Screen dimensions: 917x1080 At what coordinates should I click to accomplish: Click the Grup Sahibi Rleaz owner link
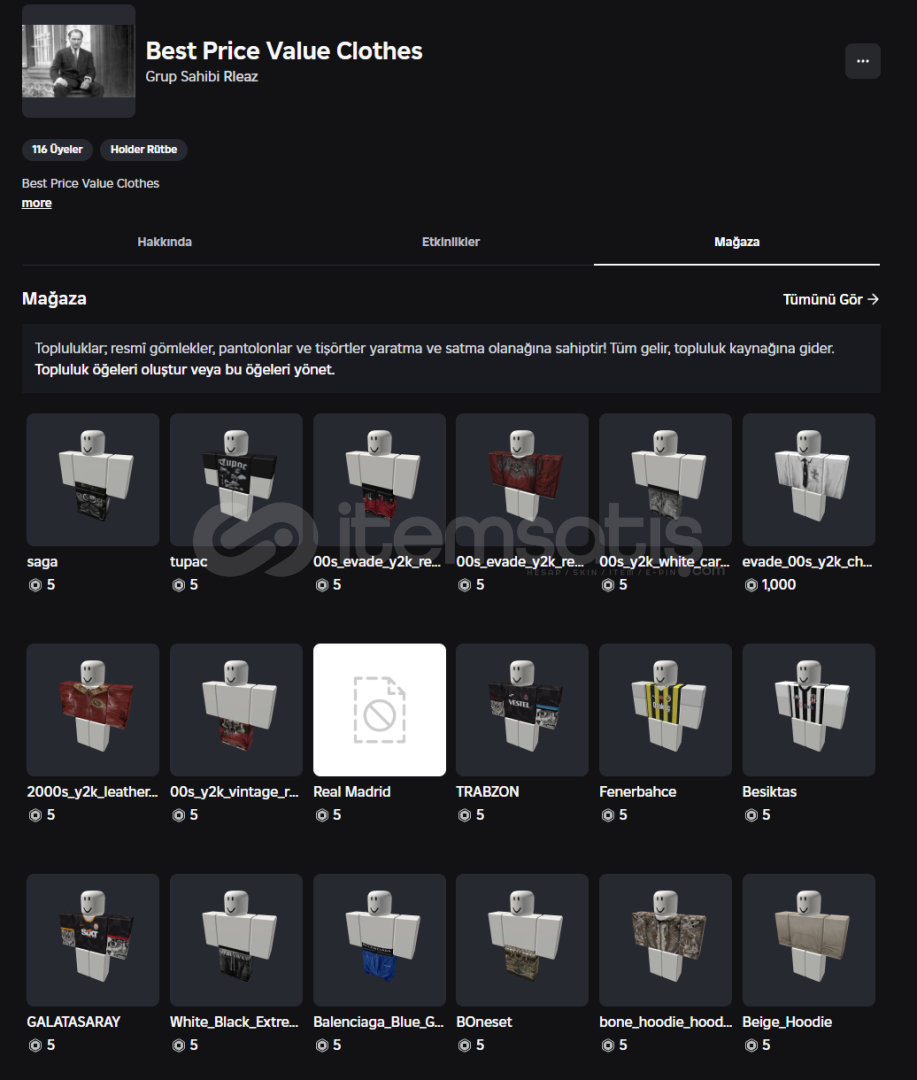coord(202,76)
